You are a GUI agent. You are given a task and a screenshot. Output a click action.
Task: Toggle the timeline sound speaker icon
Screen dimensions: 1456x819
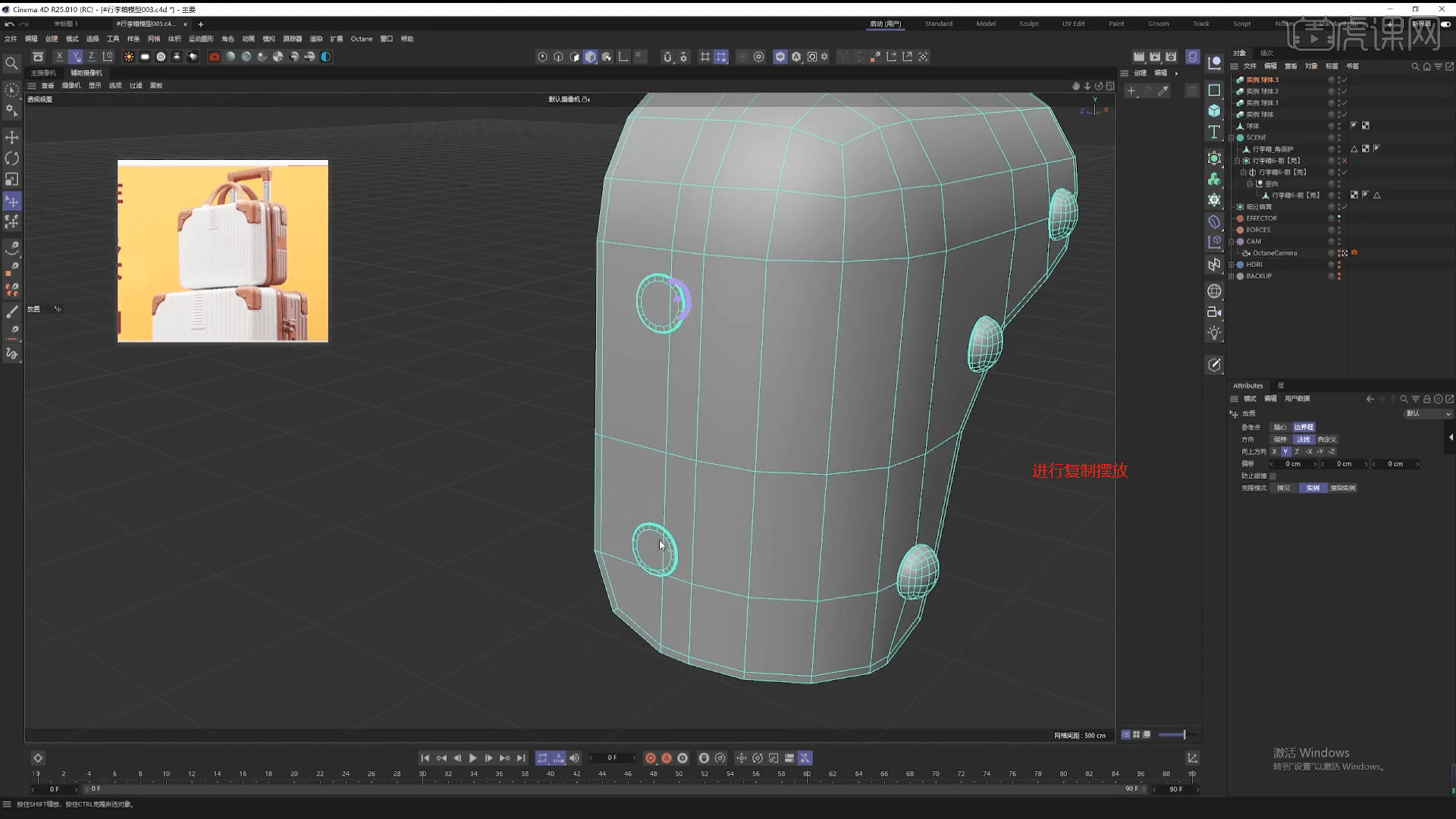click(574, 758)
